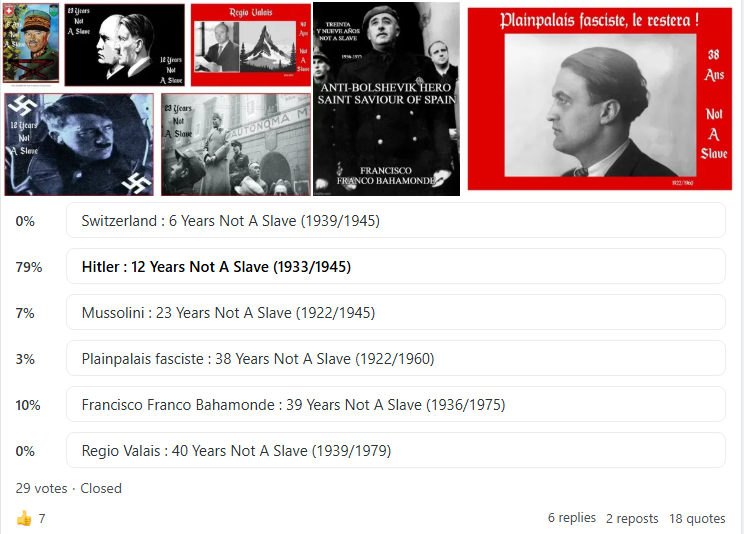This screenshot has width=744, height=534.
Task: Open the large red Plainpalais image
Action: pyautogui.click(x=600, y=99)
